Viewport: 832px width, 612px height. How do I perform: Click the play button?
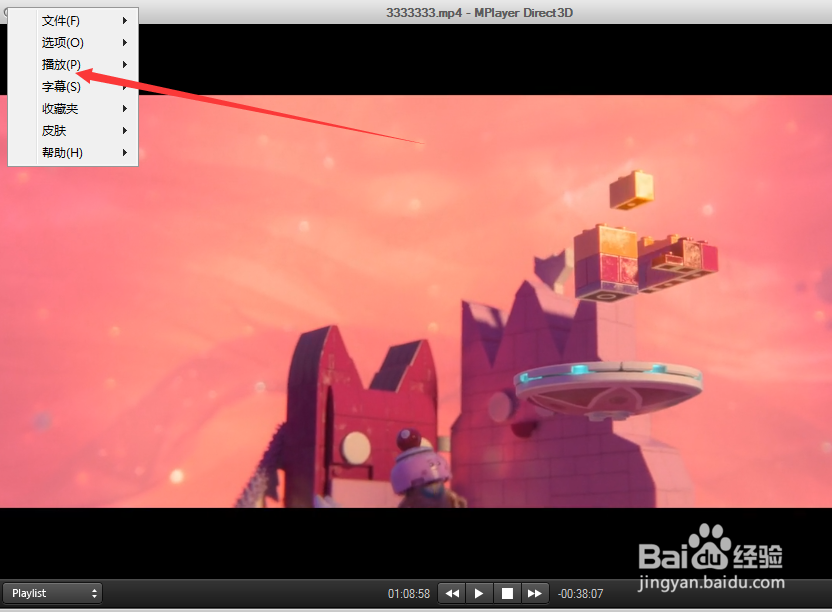[x=479, y=593]
